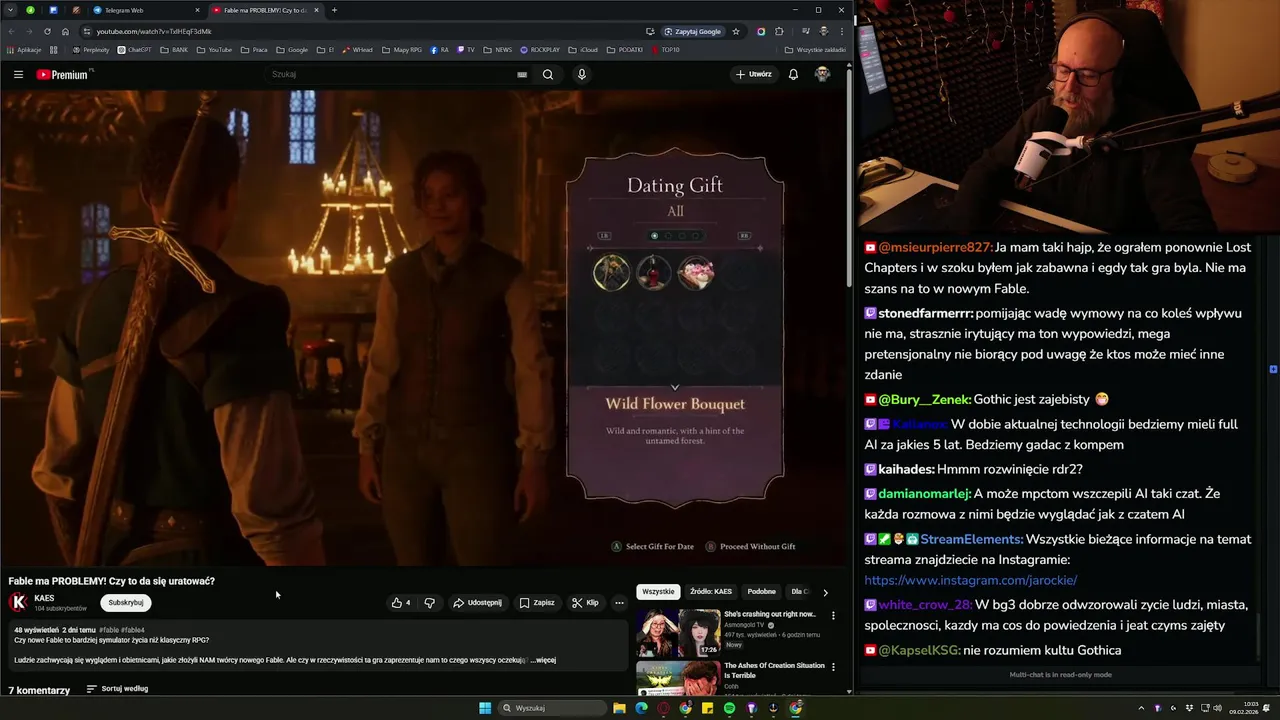Open KAES channel name link
The width and height of the screenshot is (1280, 720).
[44, 598]
